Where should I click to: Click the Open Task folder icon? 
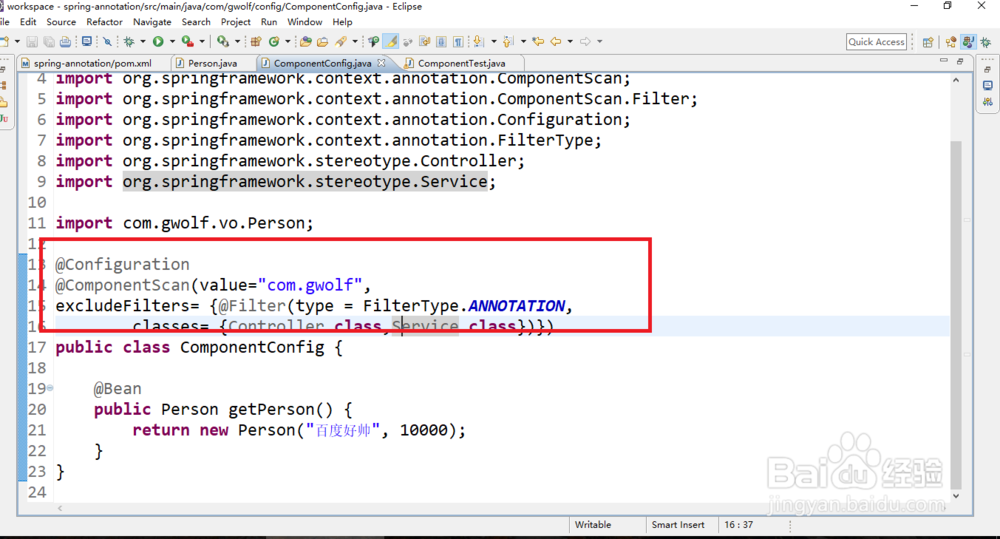(x=322, y=41)
